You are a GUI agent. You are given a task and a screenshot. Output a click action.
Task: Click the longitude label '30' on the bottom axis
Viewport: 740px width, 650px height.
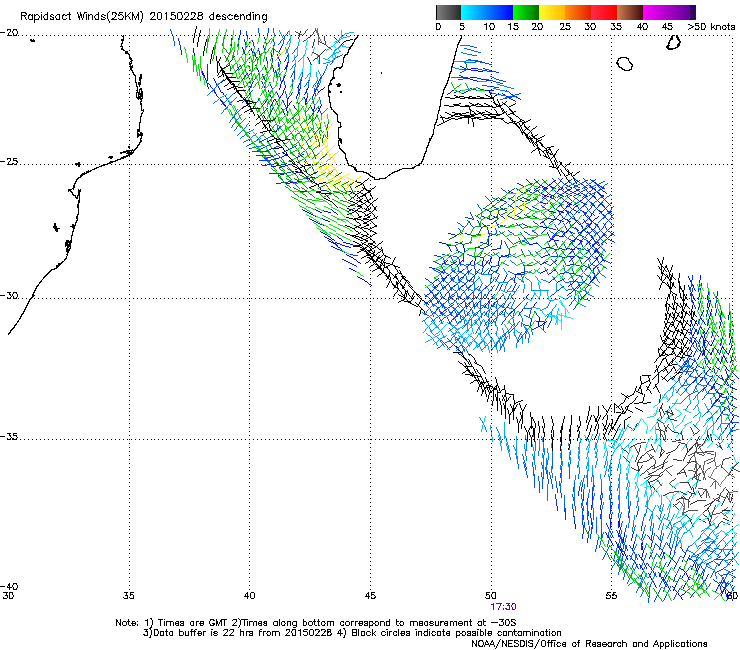point(8,596)
